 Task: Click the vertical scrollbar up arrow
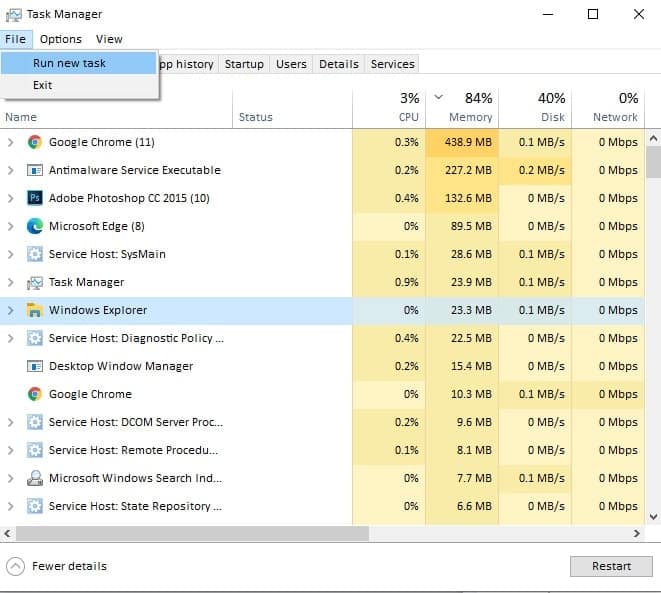(x=653, y=138)
